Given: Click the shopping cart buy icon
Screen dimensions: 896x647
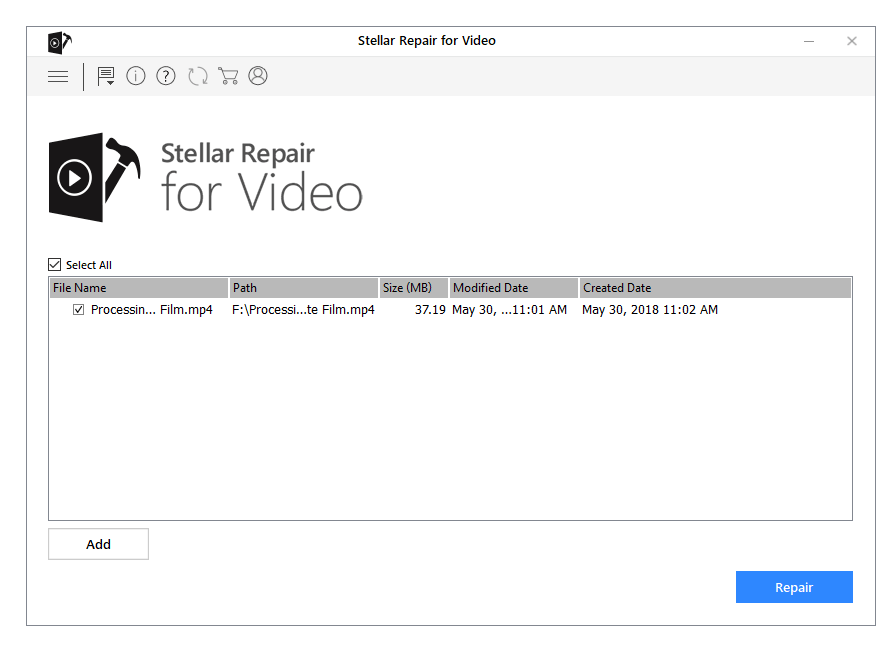Looking at the screenshot, I should point(228,76).
